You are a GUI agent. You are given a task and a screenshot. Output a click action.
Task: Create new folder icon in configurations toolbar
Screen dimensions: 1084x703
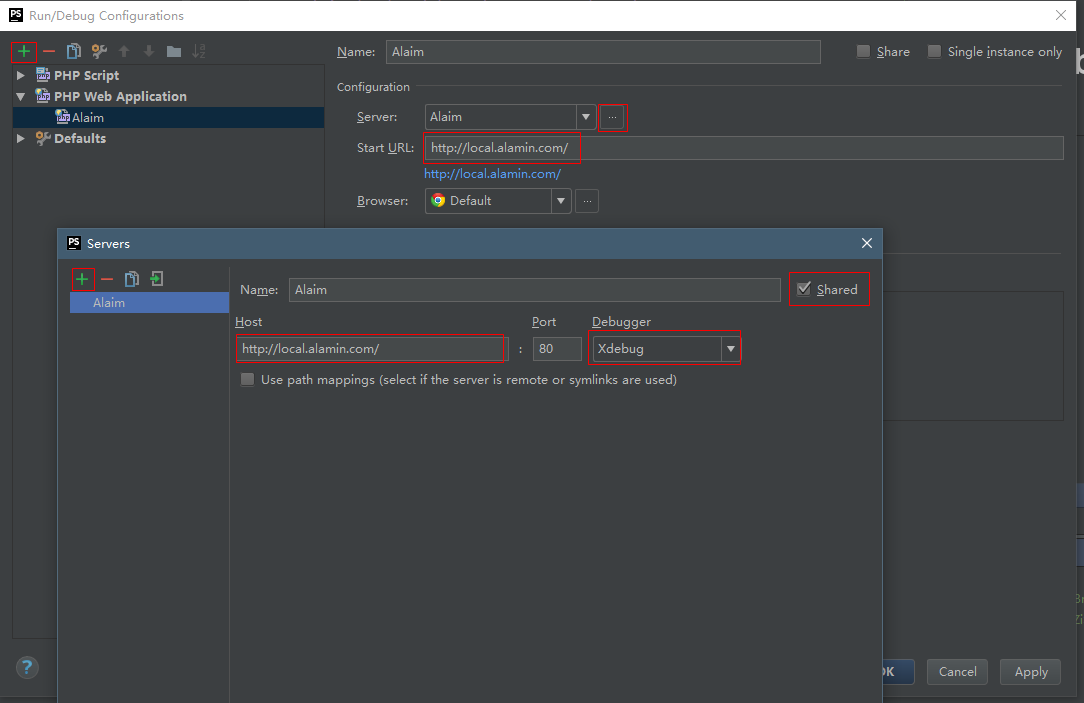coord(174,51)
